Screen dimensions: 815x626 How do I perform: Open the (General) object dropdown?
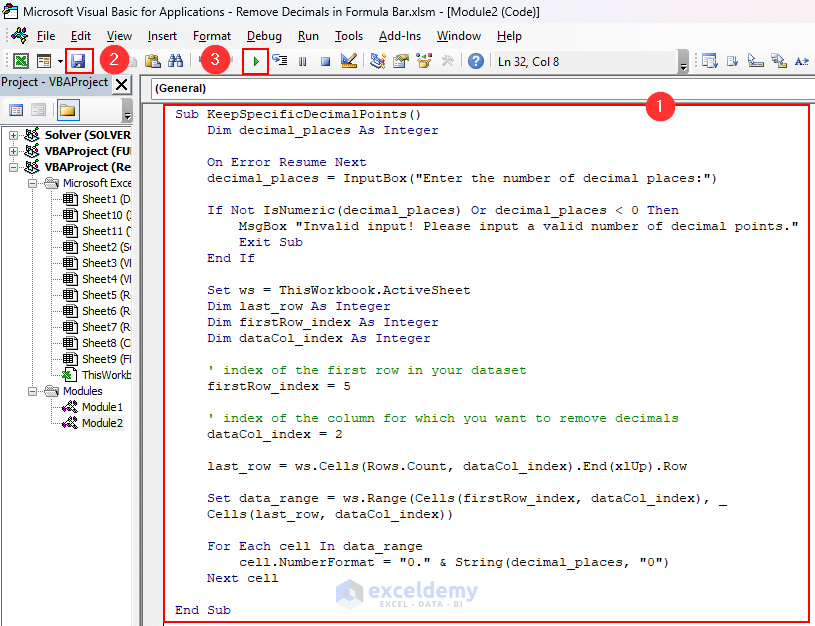point(483,88)
